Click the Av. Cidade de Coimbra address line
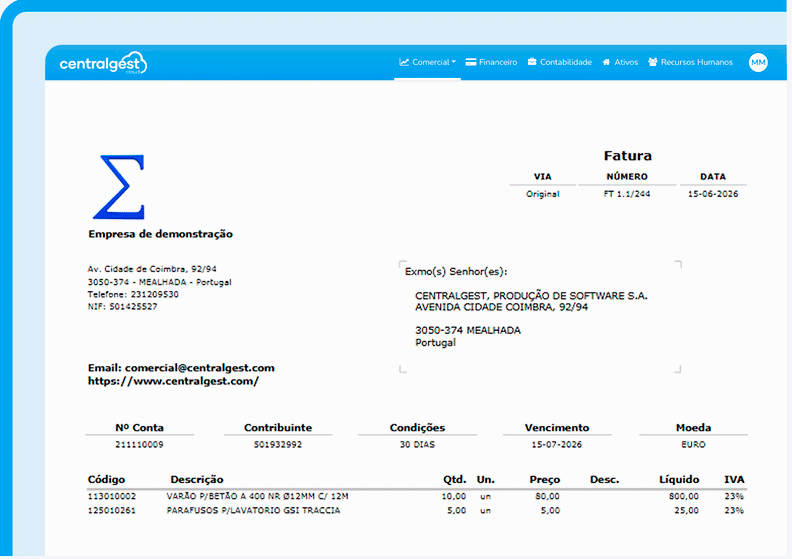Screen dimensions: 792x559 [x=152, y=269]
